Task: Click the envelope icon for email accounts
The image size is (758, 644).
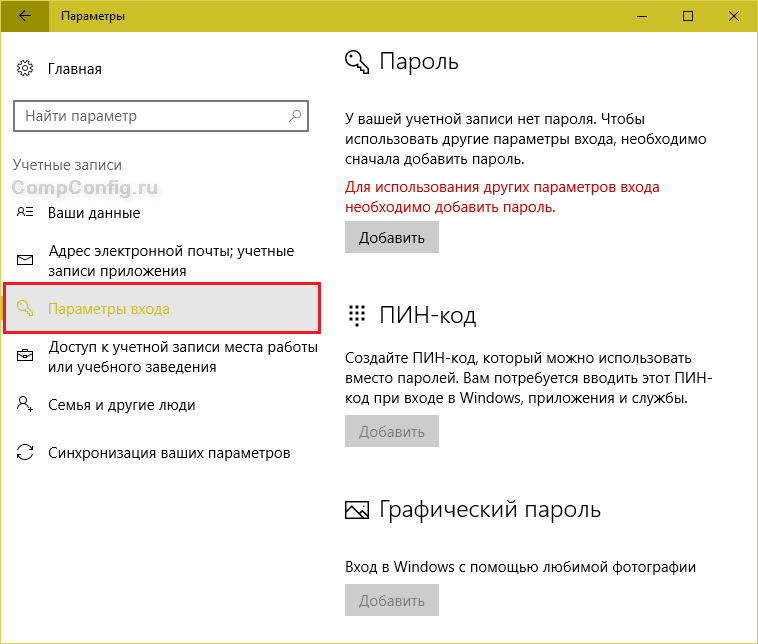Action: [25, 260]
